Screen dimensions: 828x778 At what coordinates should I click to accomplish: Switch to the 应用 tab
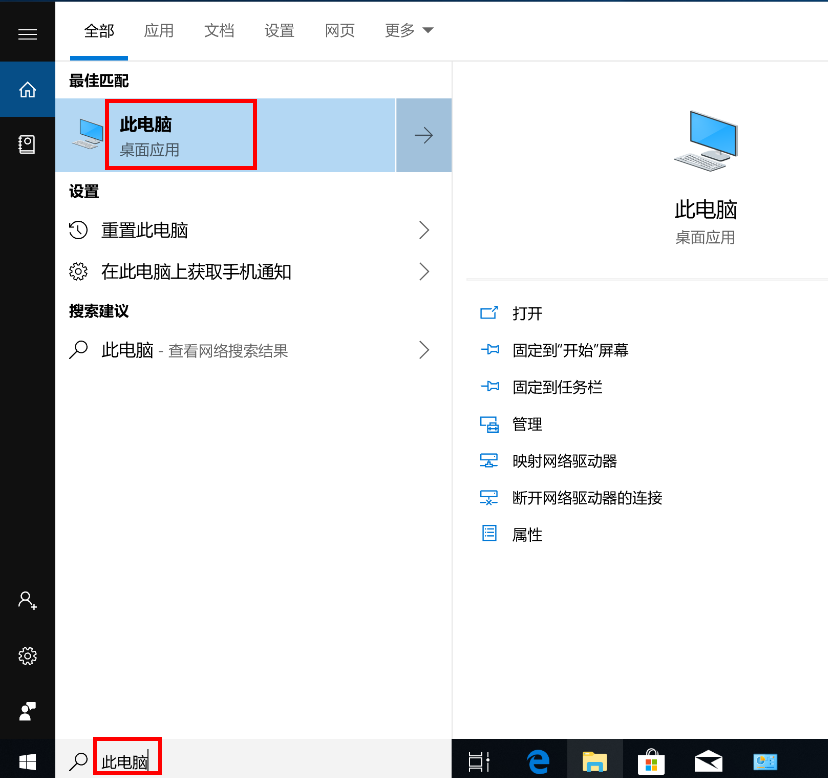[159, 31]
